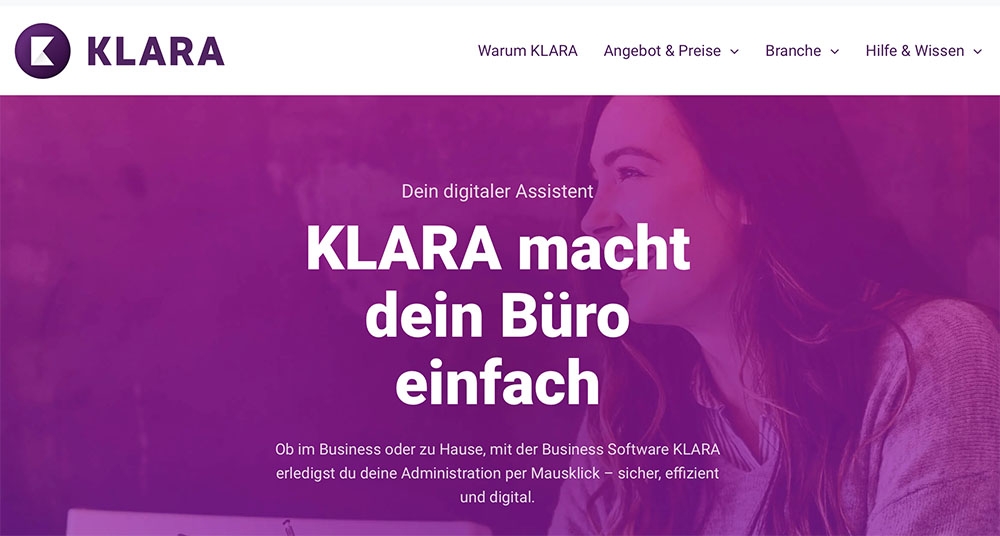The height and width of the screenshot is (536, 1000).
Task: Expand the chevron next to Hilfe & Wissen
Action: (977, 52)
